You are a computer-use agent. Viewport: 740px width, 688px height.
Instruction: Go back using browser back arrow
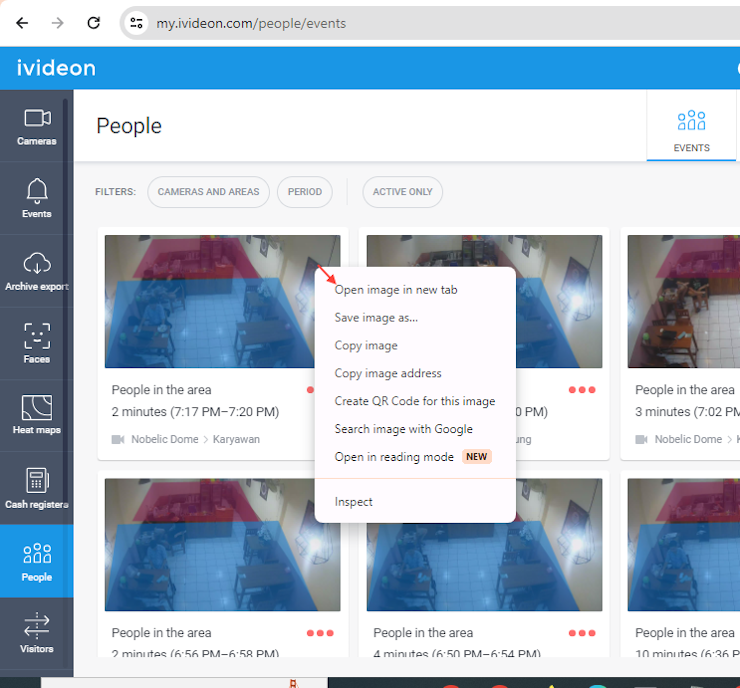[x=22, y=23]
